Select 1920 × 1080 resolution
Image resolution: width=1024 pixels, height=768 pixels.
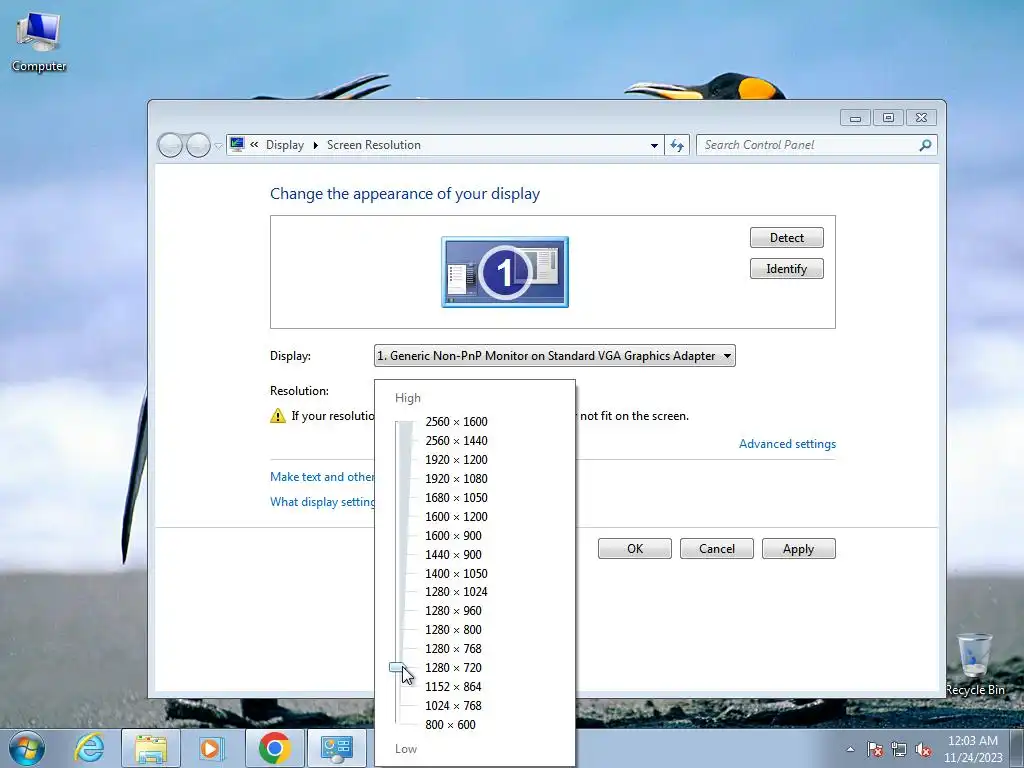[456, 479]
